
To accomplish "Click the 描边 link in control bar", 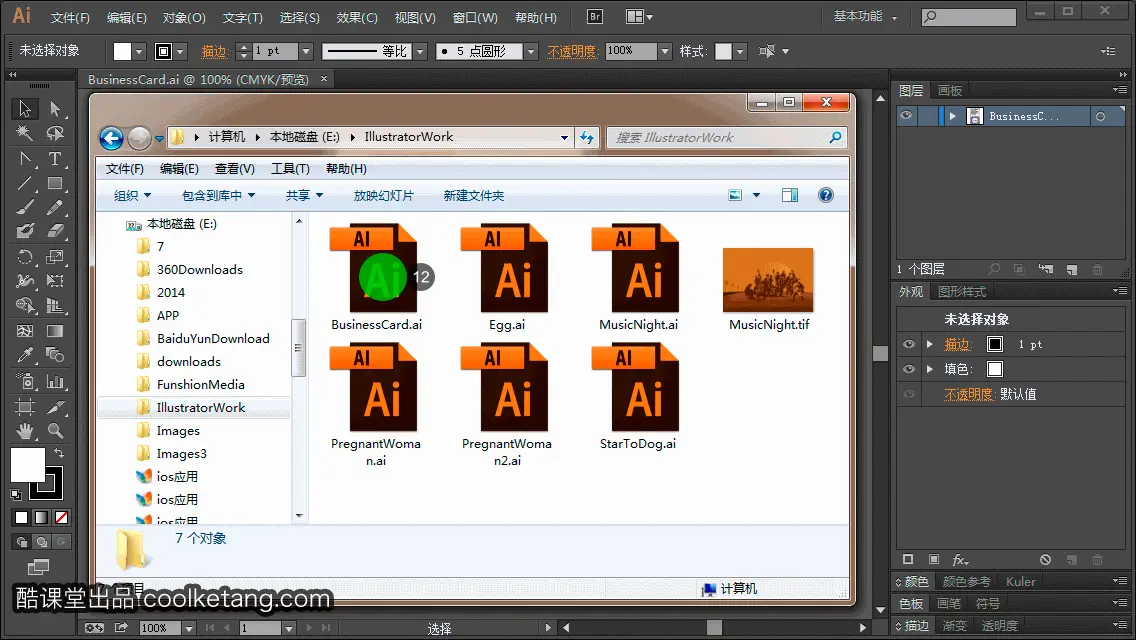I will pos(214,51).
